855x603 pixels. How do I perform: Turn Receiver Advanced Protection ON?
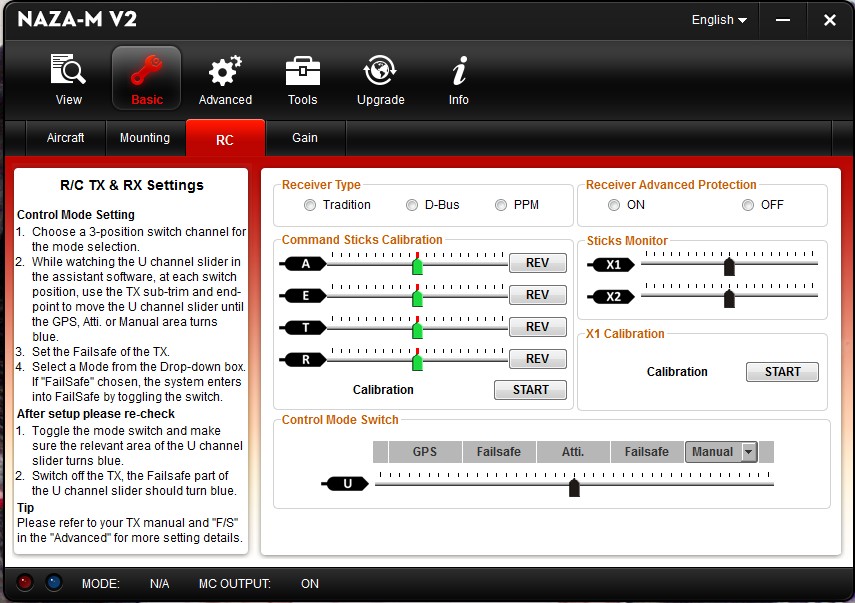click(x=614, y=205)
